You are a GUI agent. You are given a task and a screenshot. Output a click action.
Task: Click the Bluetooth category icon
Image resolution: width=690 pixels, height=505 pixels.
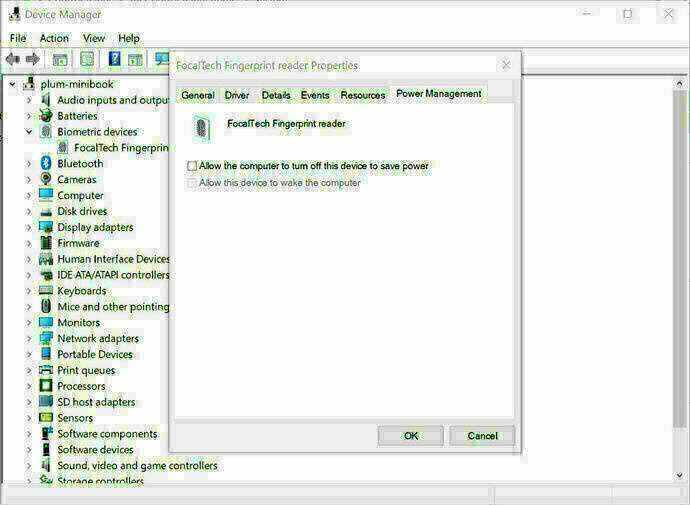[46, 163]
